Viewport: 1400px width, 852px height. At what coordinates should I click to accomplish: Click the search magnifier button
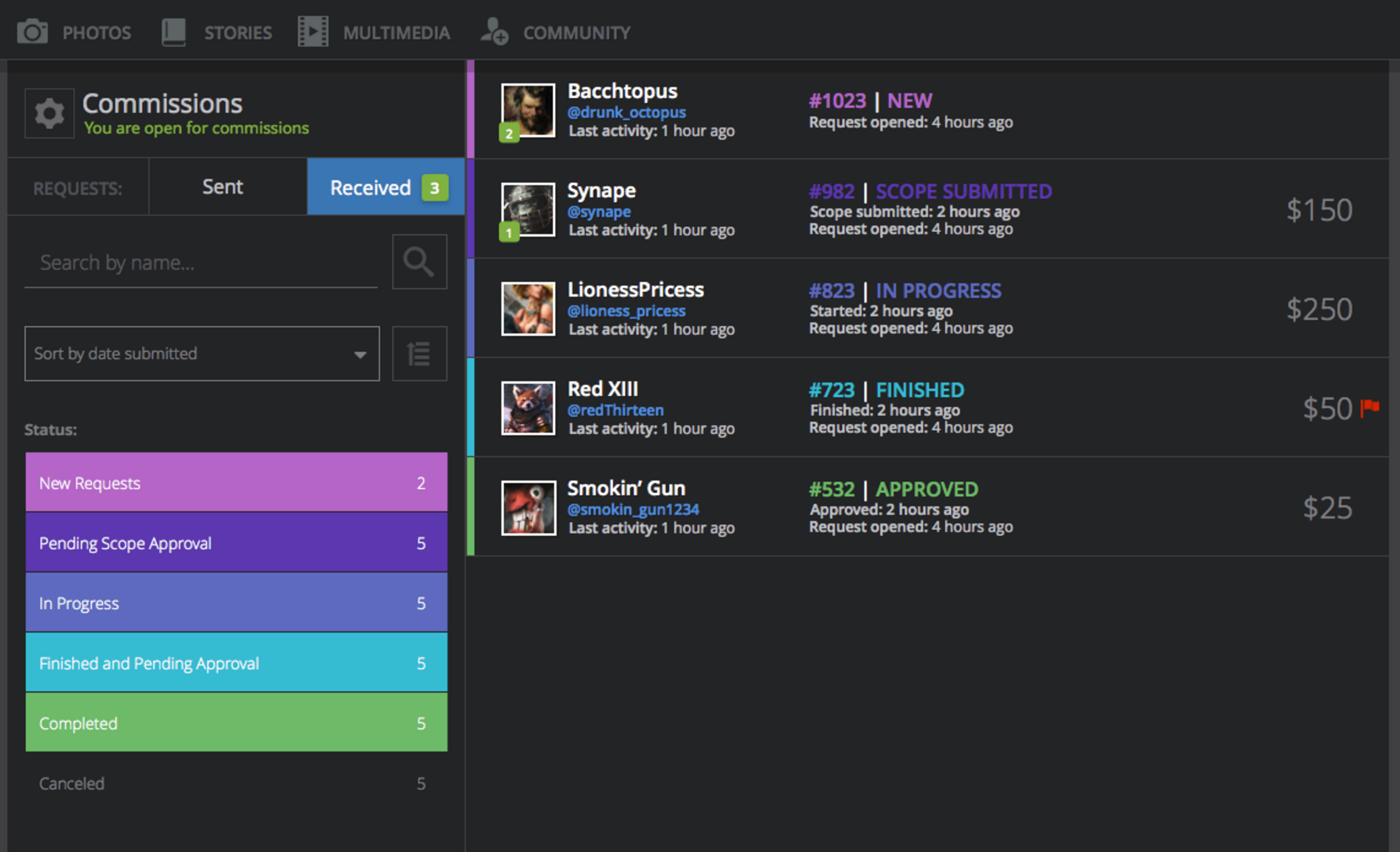pos(419,262)
